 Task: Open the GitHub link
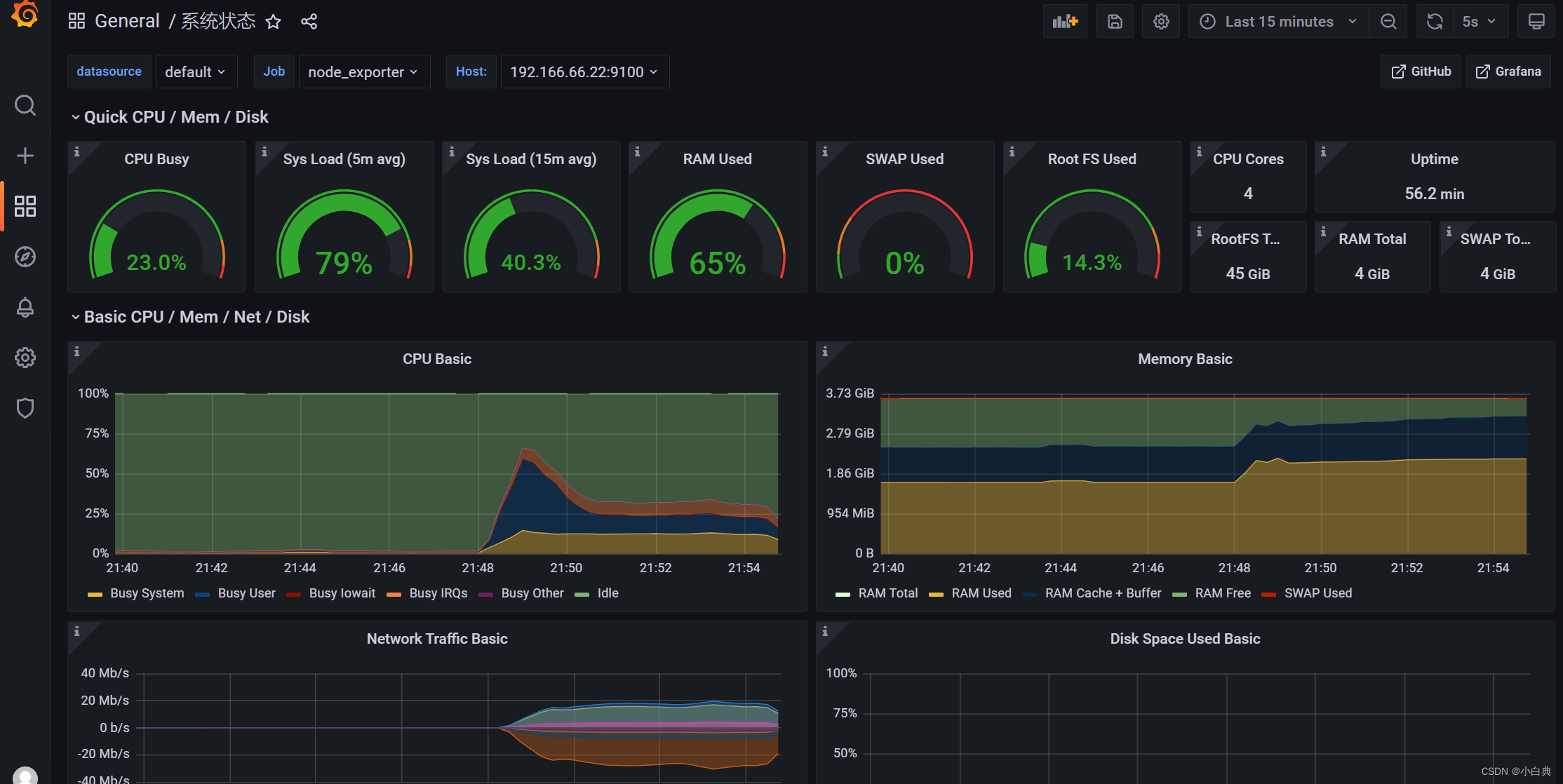pos(1421,72)
